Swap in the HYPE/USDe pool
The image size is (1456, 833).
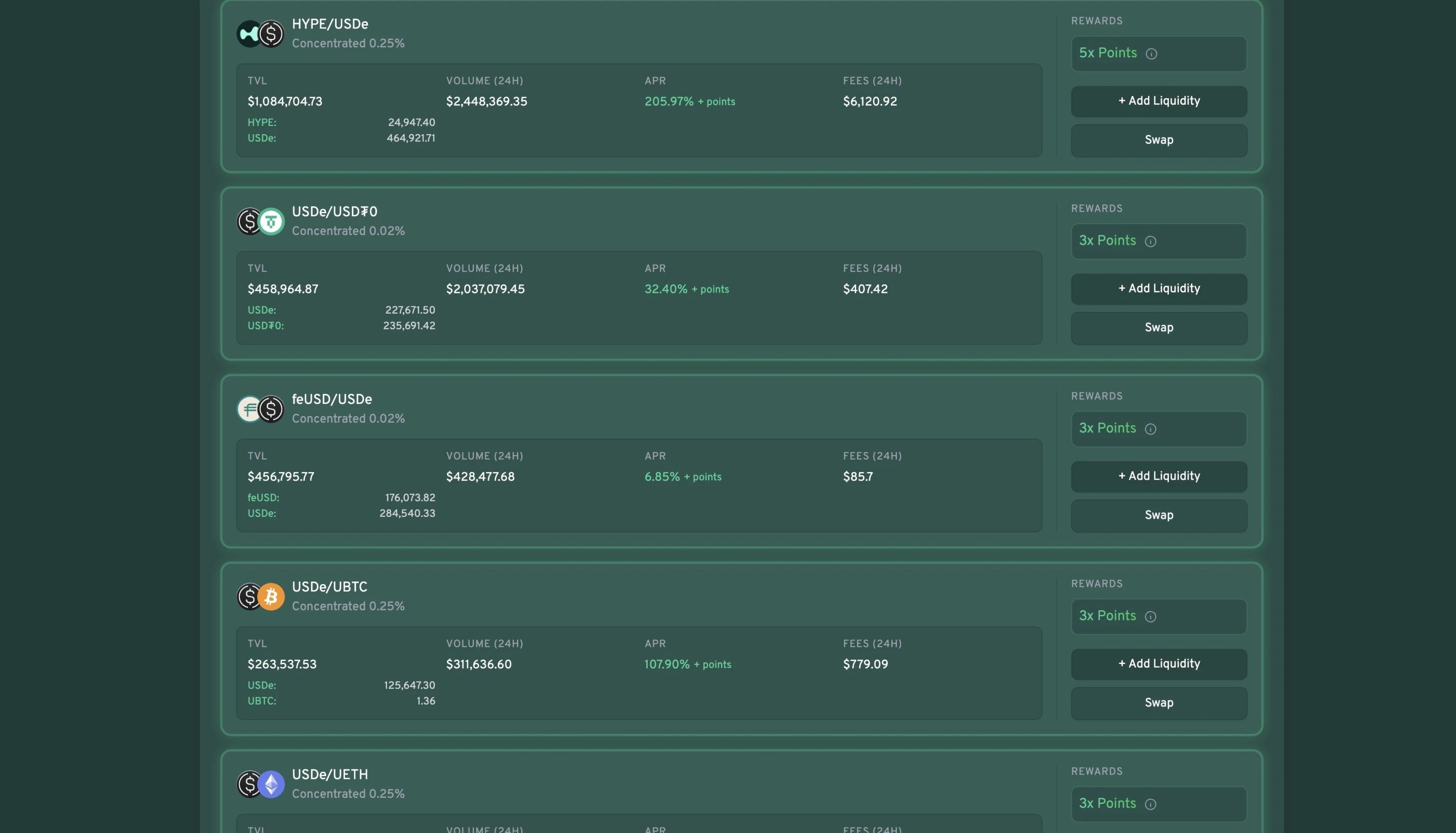coord(1159,140)
